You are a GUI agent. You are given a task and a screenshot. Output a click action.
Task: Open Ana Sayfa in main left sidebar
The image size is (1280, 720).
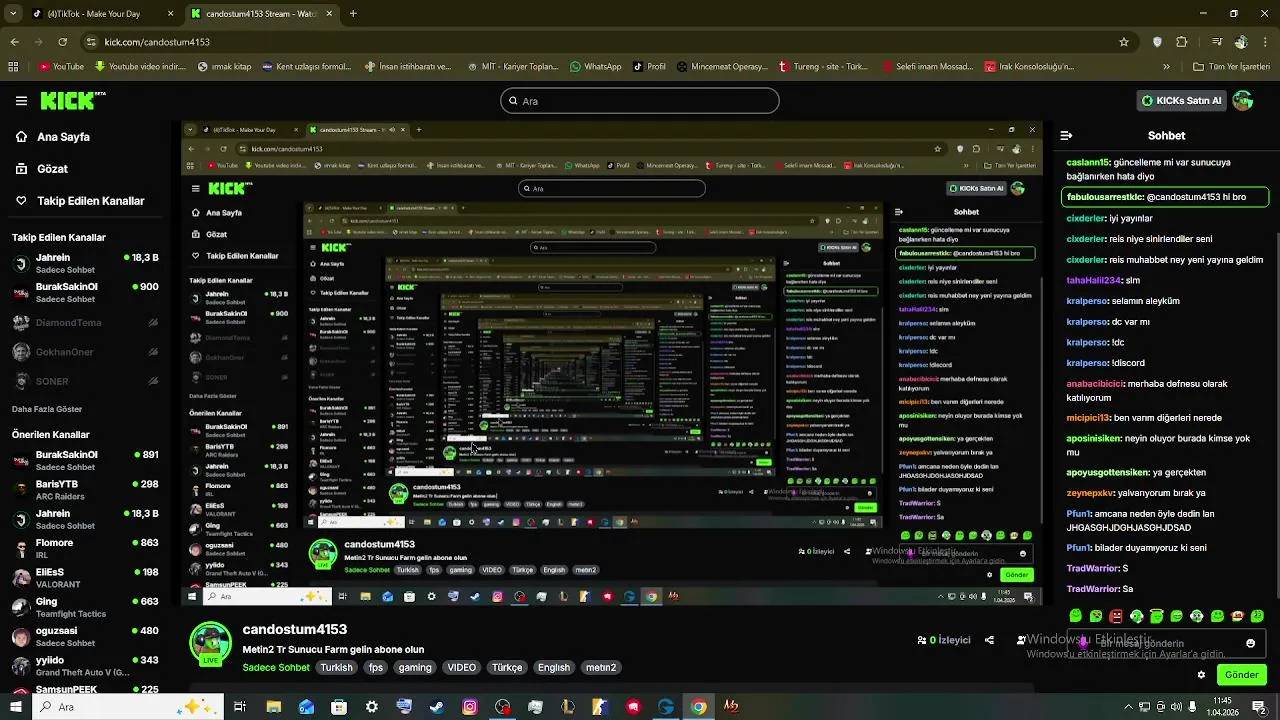click(63, 137)
